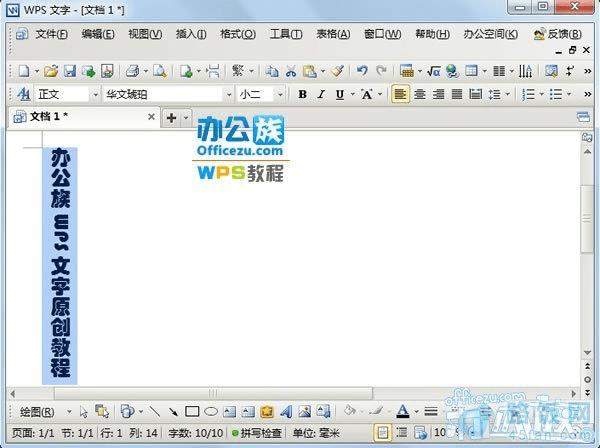Toggle bold formatting

(302, 94)
